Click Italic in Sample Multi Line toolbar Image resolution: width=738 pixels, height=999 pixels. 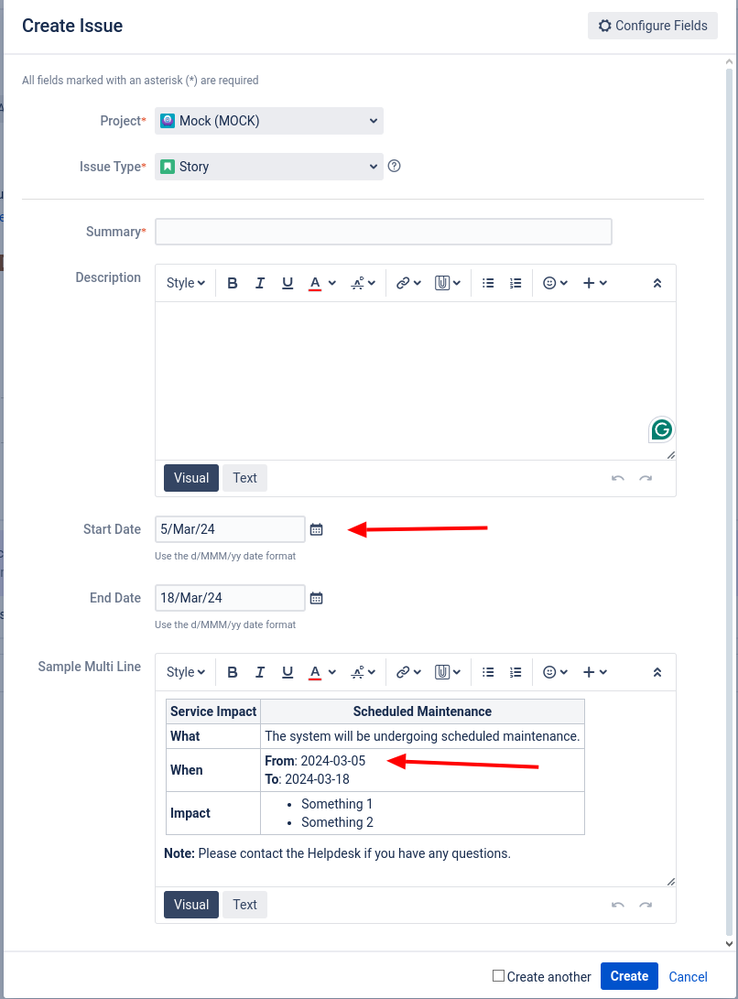click(x=260, y=672)
